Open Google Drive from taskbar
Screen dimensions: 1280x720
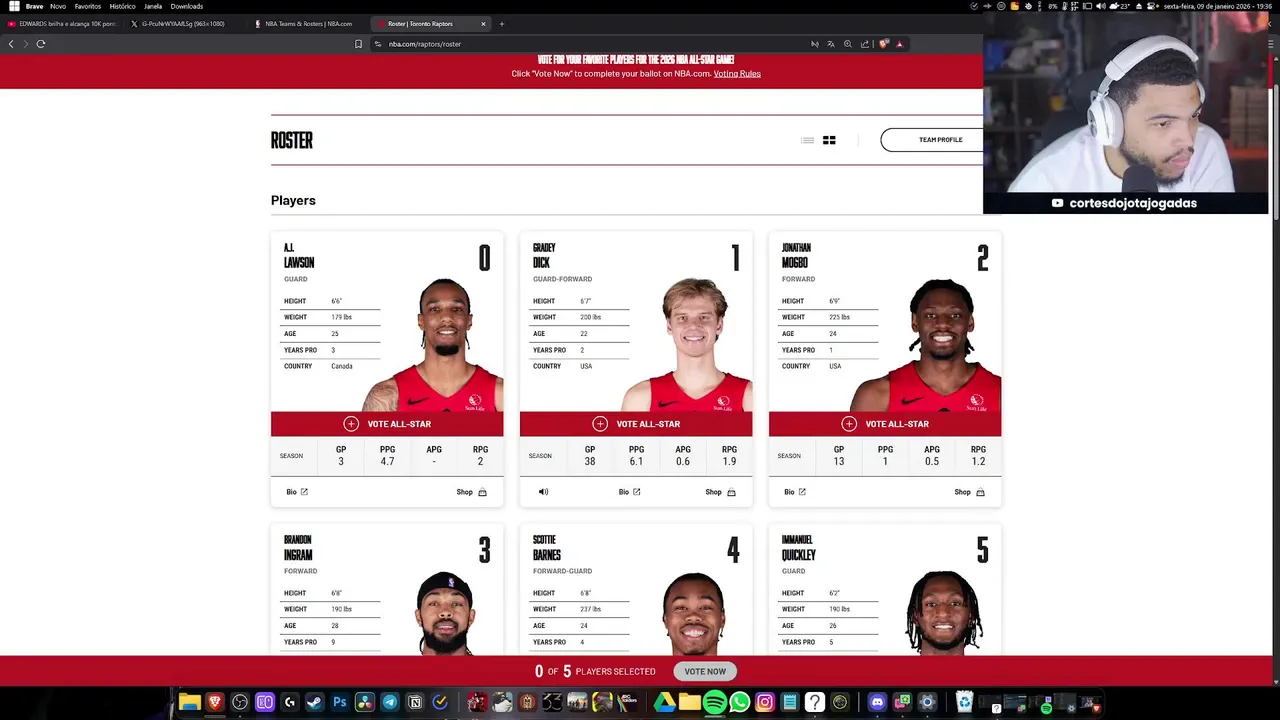[664, 703]
